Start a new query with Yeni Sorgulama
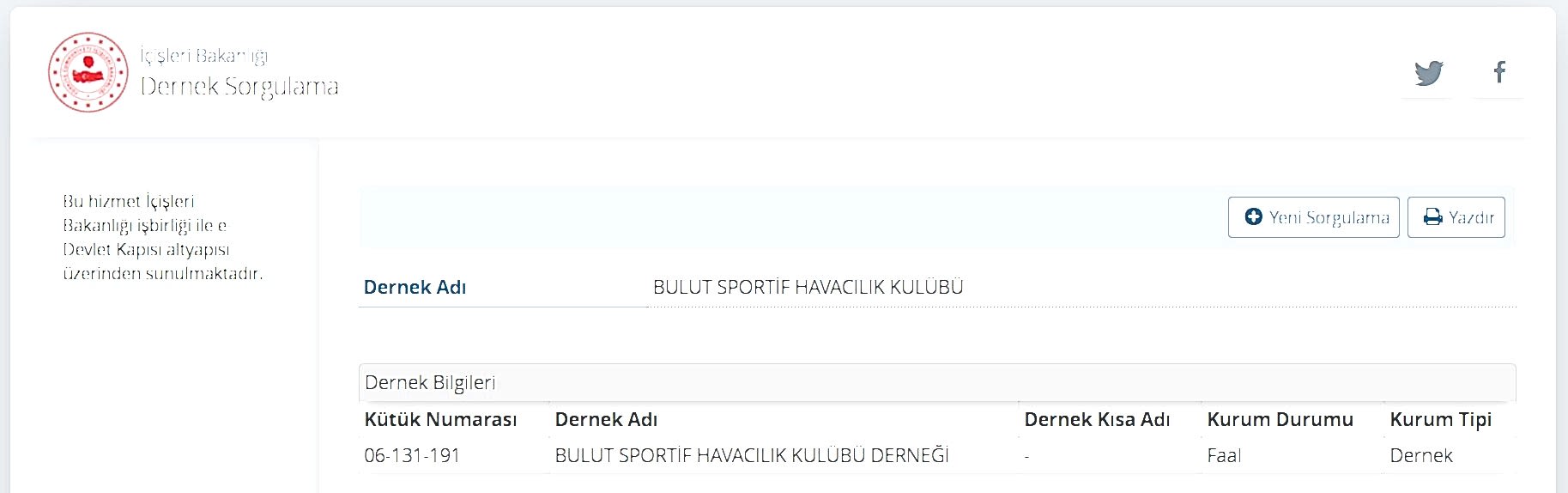Image resolution: width=1568 pixels, height=493 pixels. pos(1314,217)
